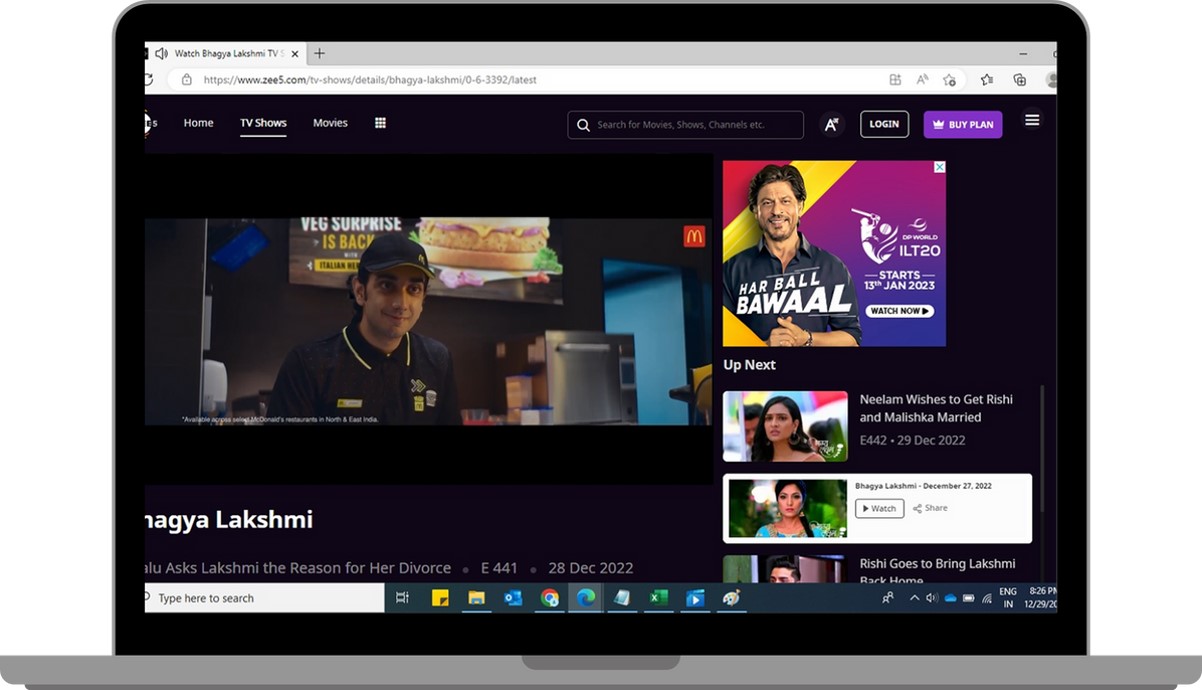
Task: Share the December 27 episode
Action: [930, 508]
